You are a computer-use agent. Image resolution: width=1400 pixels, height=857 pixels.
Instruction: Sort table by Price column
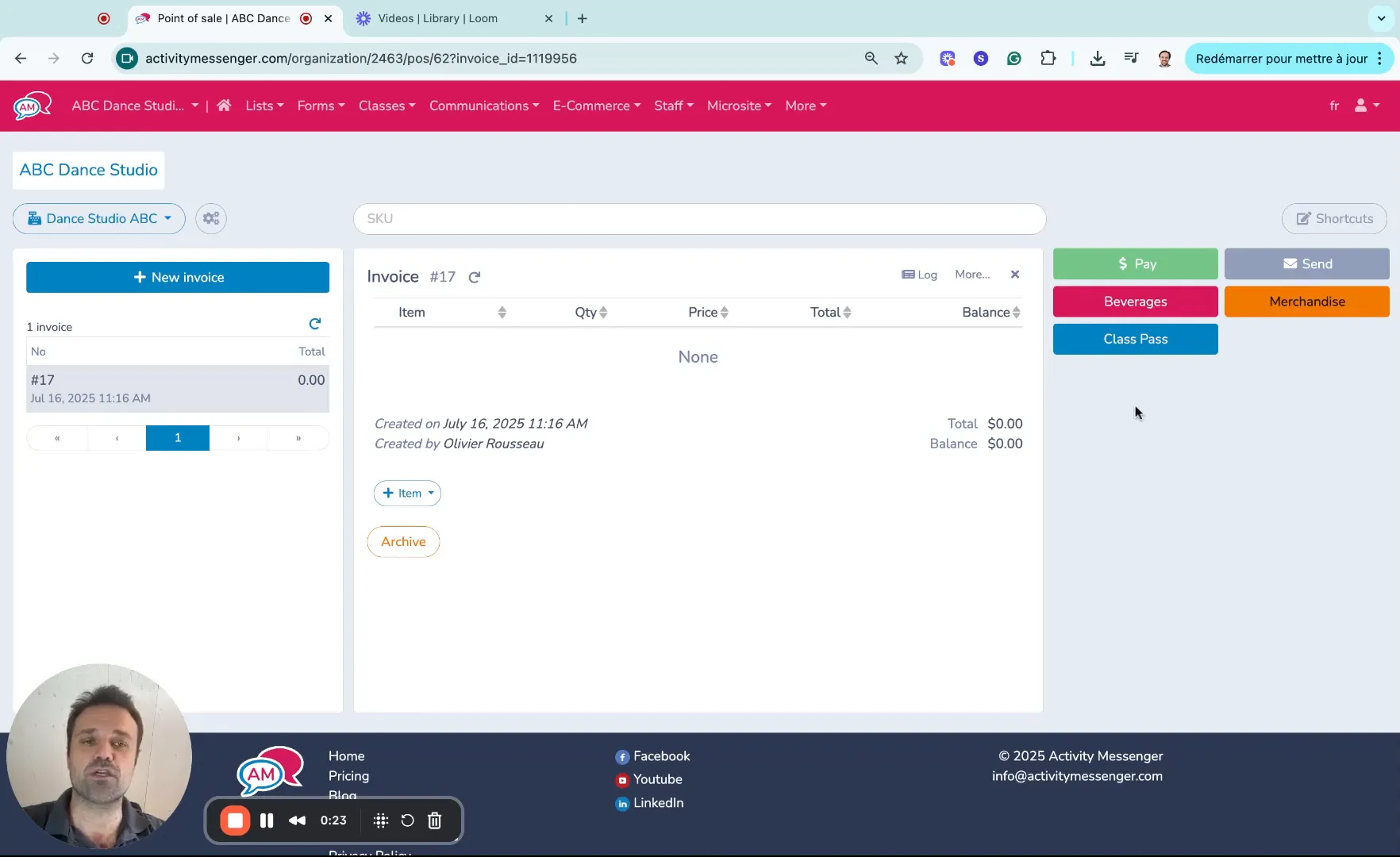[x=724, y=313]
